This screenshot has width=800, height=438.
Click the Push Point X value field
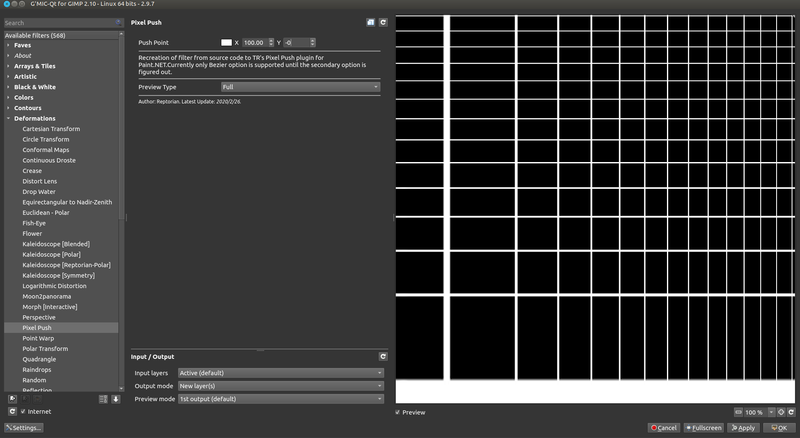[255, 42]
